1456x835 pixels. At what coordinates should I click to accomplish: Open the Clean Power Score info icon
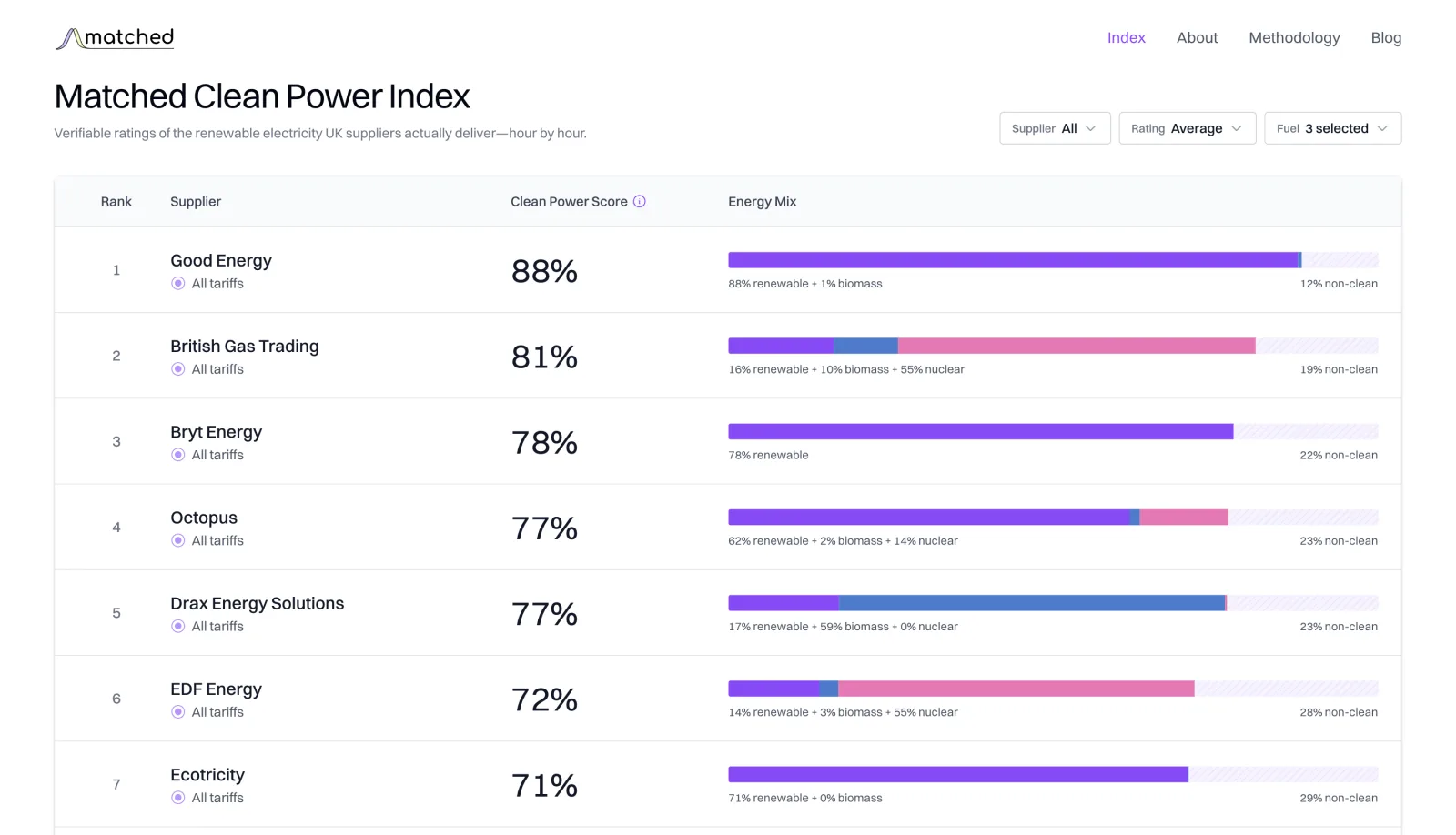pyautogui.click(x=640, y=202)
